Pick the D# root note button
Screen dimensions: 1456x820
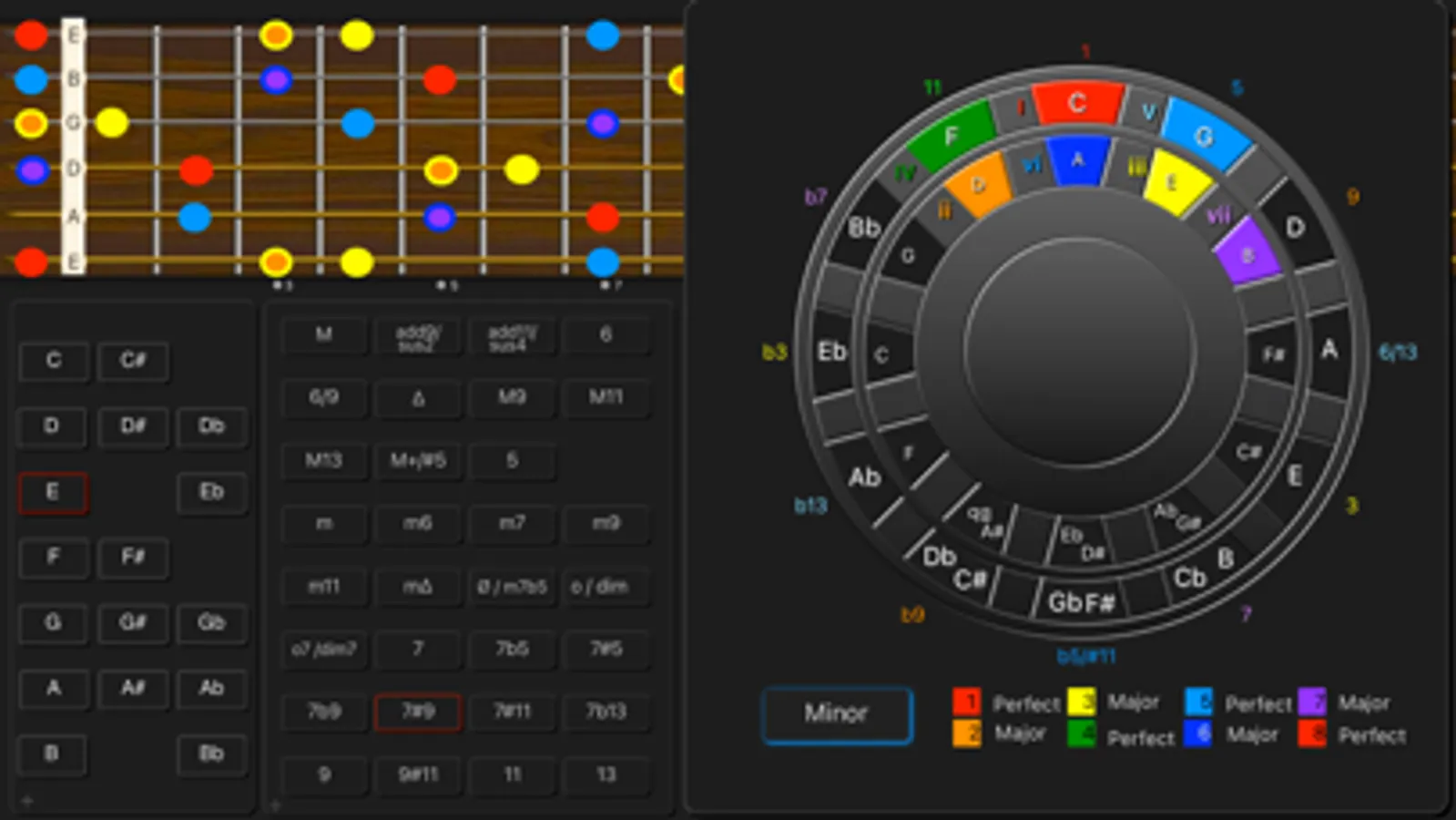point(133,426)
